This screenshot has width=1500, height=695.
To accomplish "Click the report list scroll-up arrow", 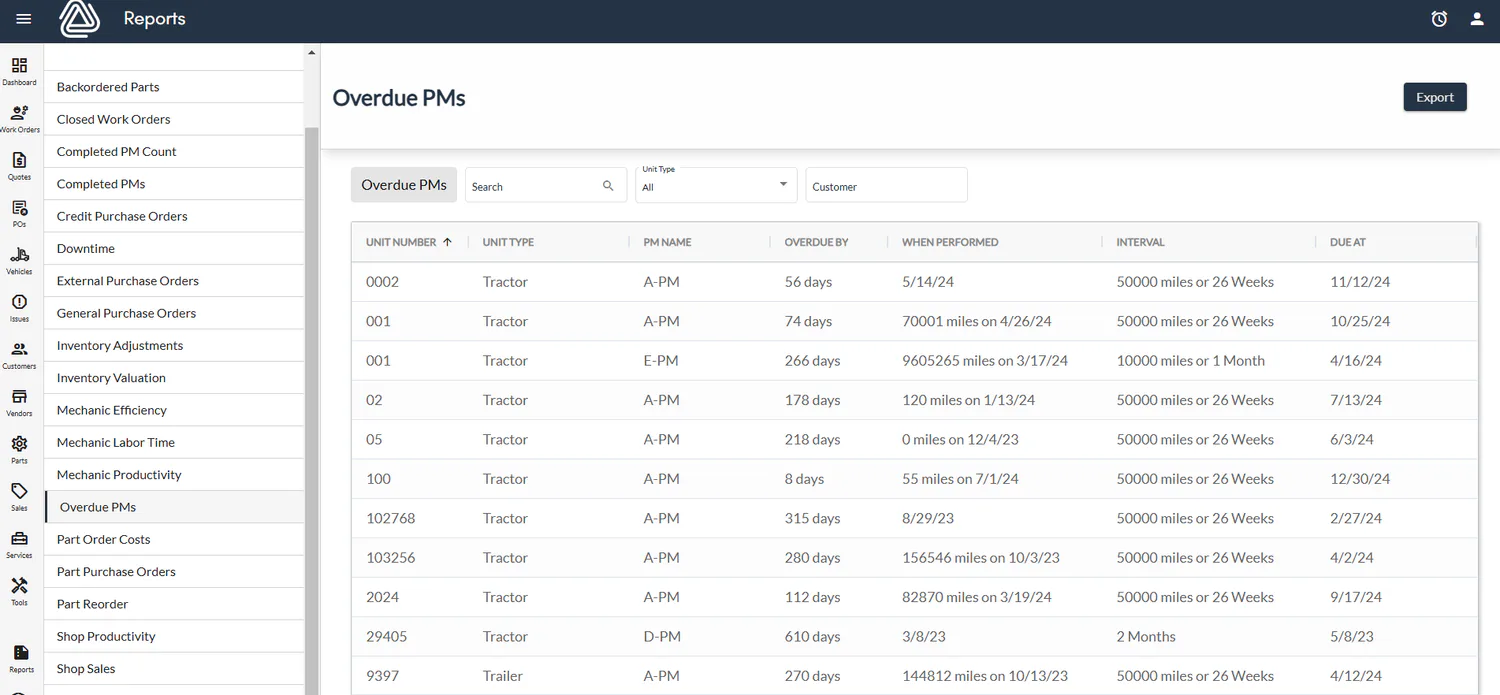I will click(x=311, y=53).
